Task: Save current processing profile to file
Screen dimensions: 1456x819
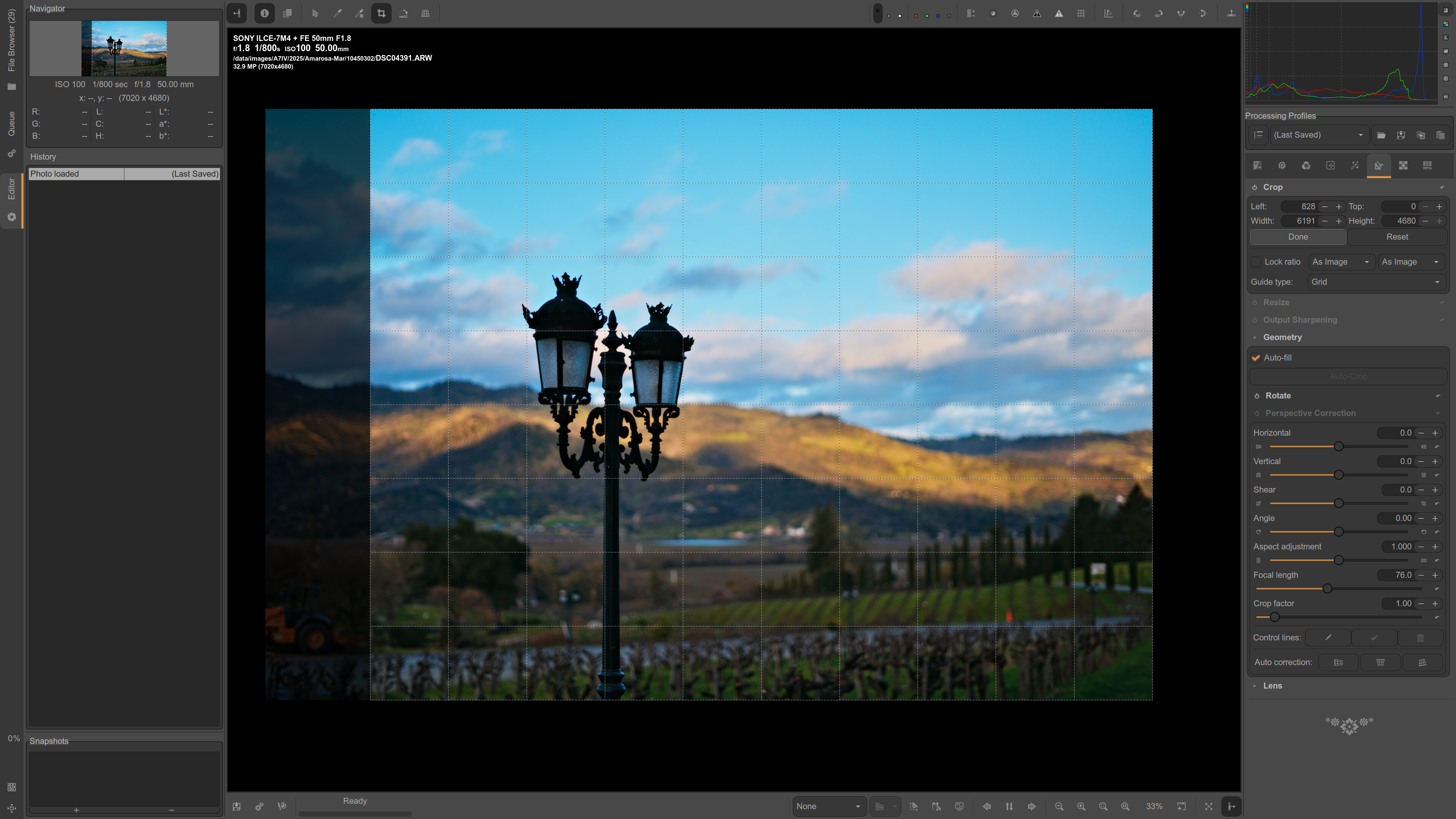Action: [1401, 135]
